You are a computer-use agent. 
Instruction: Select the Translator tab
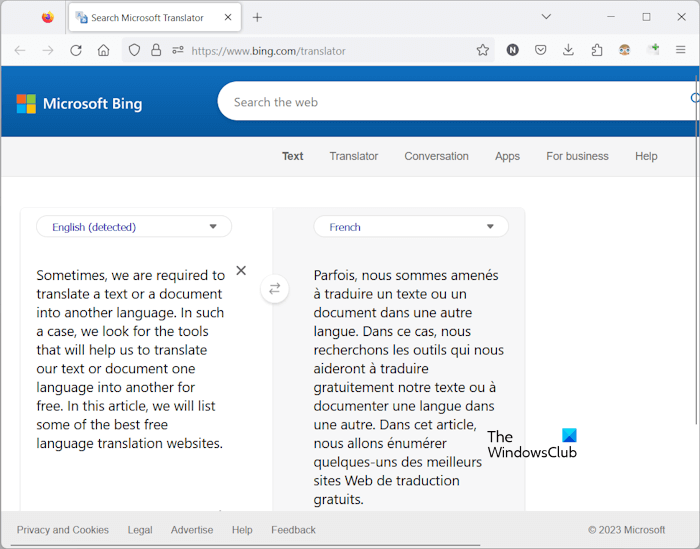coord(354,156)
